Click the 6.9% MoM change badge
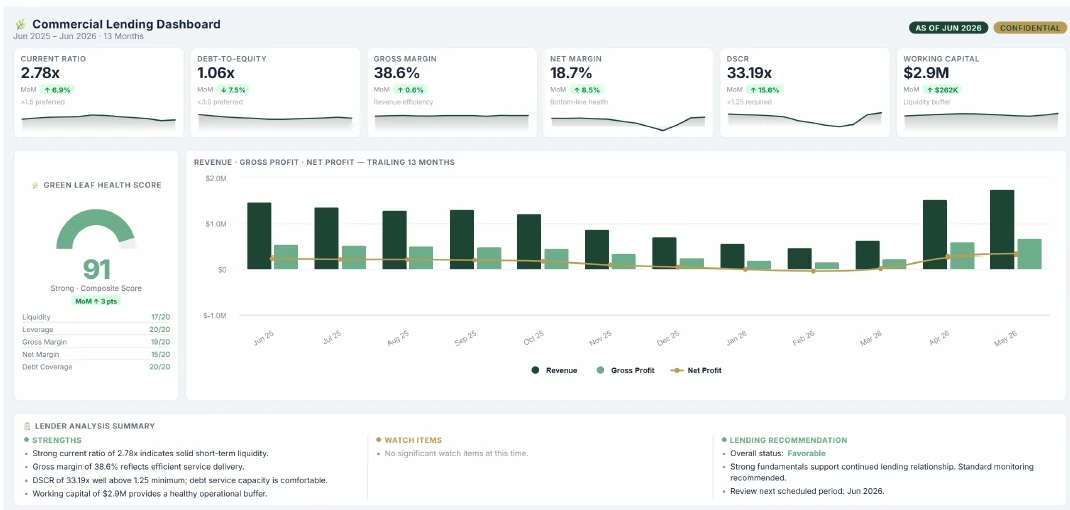Viewport: 1070px width, 510px height. [x=57, y=89]
